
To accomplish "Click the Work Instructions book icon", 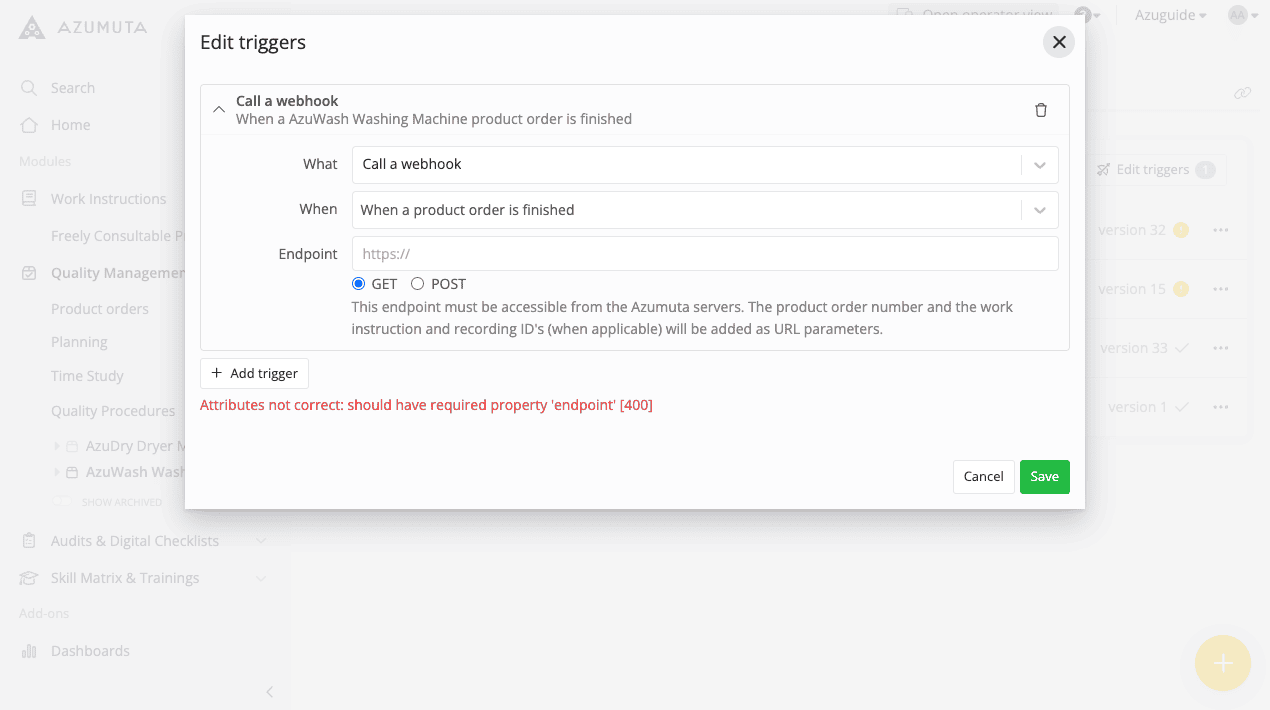I will (29, 199).
